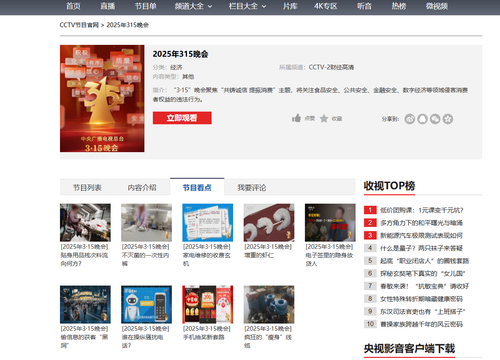Click the 央视影音客户端下载 heading

click(409, 349)
